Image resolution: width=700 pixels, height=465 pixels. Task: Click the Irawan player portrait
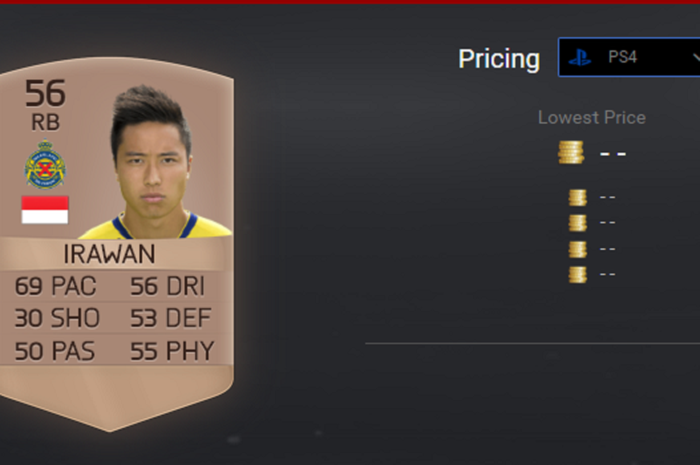tap(155, 162)
